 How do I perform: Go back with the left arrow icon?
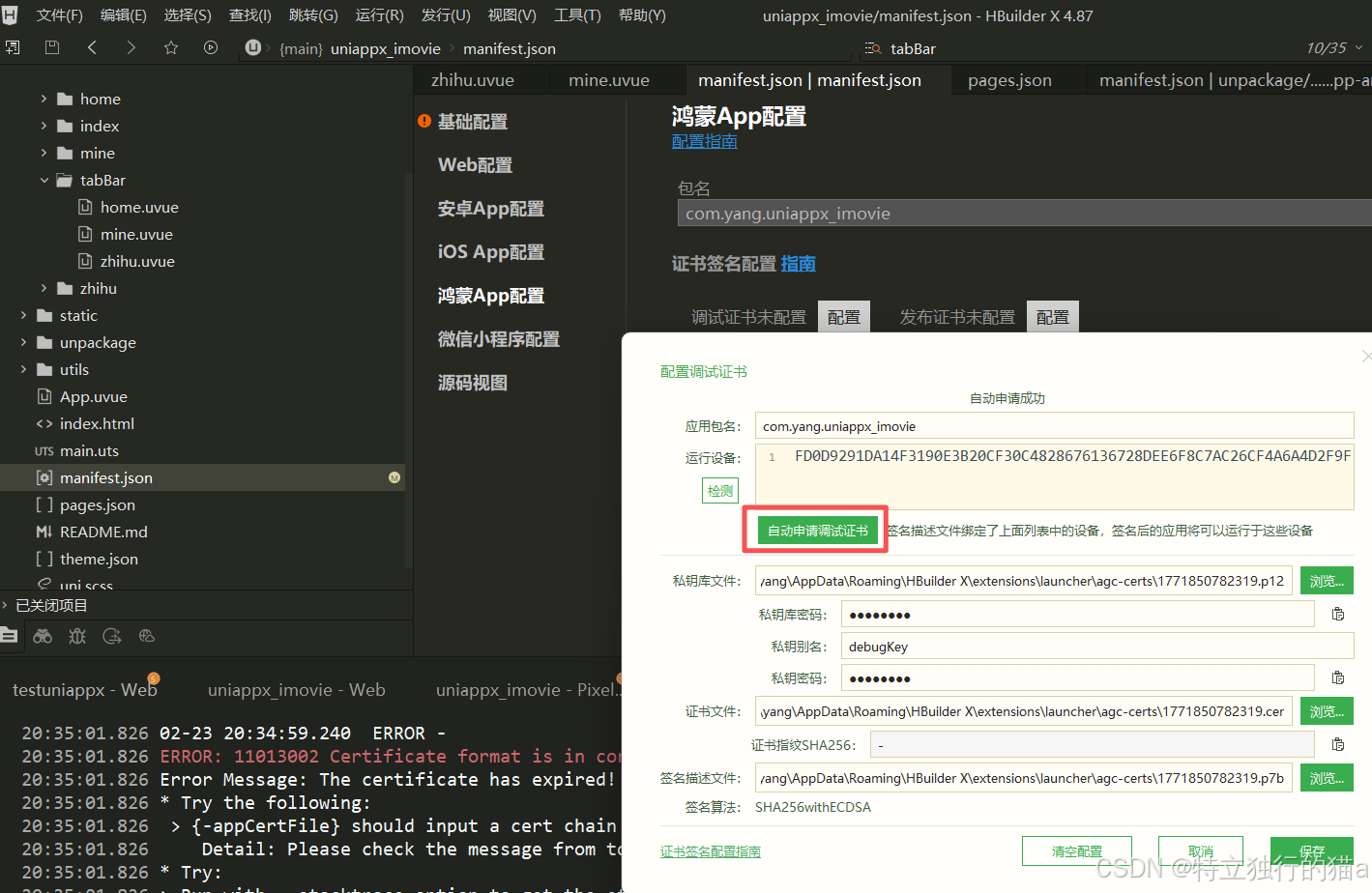(x=92, y=47)
